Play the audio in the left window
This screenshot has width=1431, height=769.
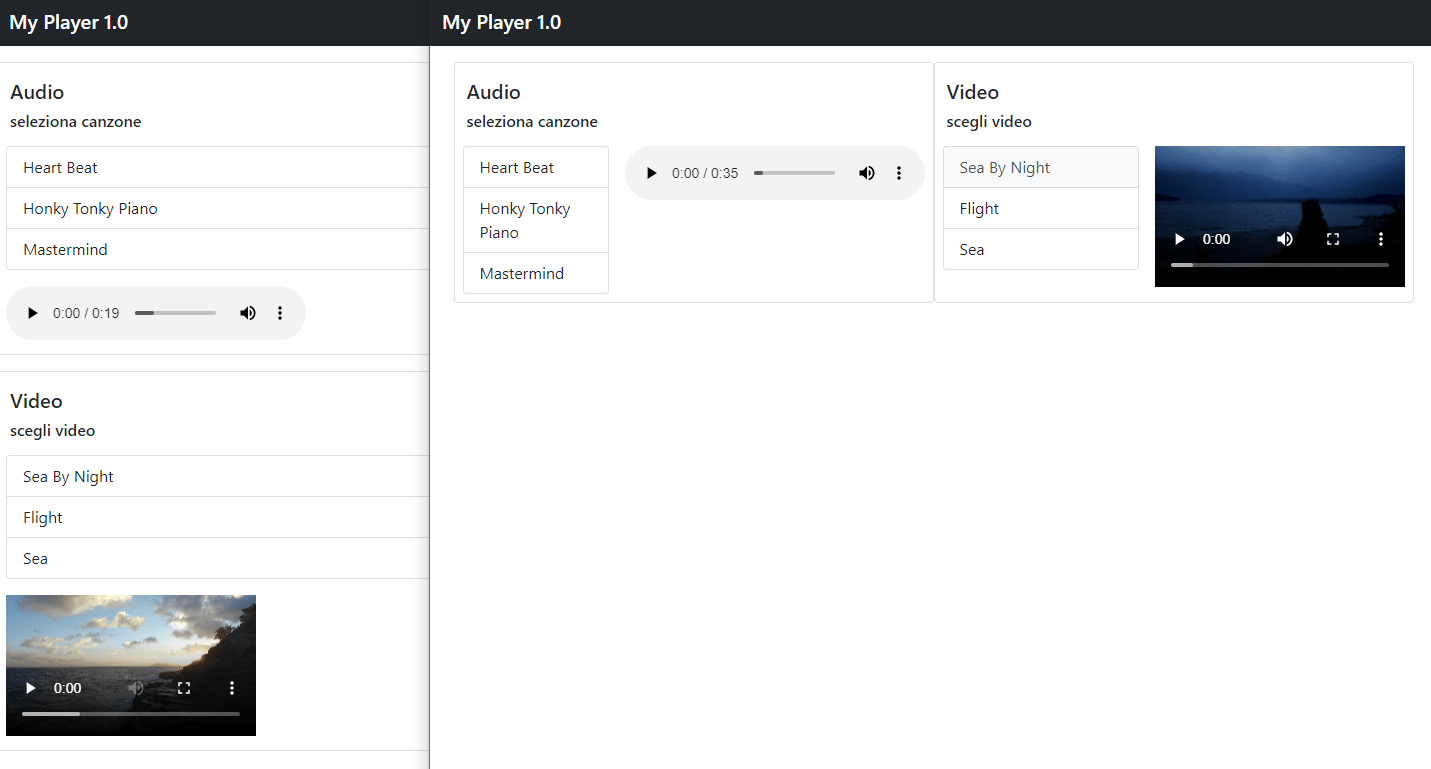pos(33,313)
